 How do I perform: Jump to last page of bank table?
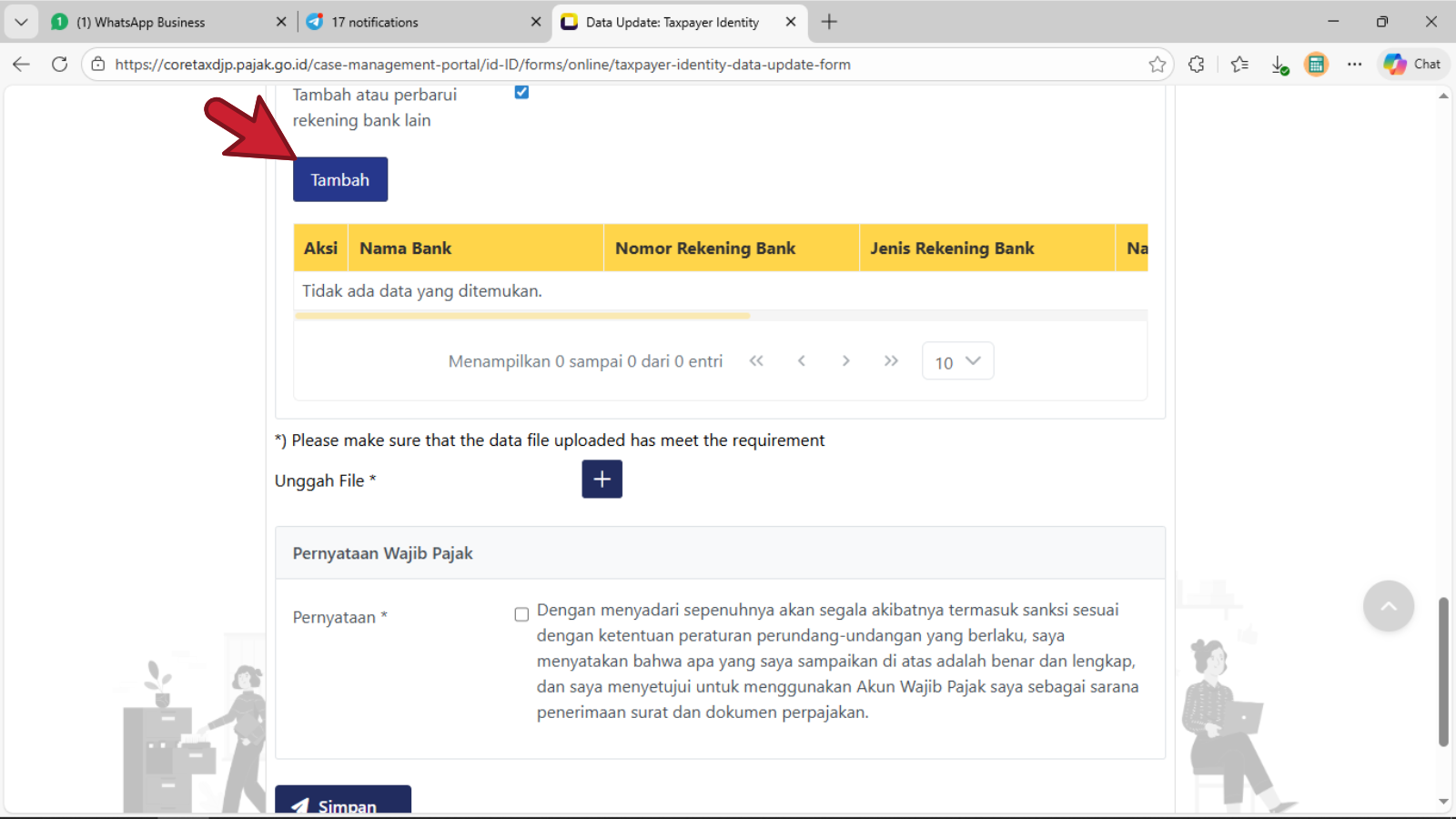point(891,361)
